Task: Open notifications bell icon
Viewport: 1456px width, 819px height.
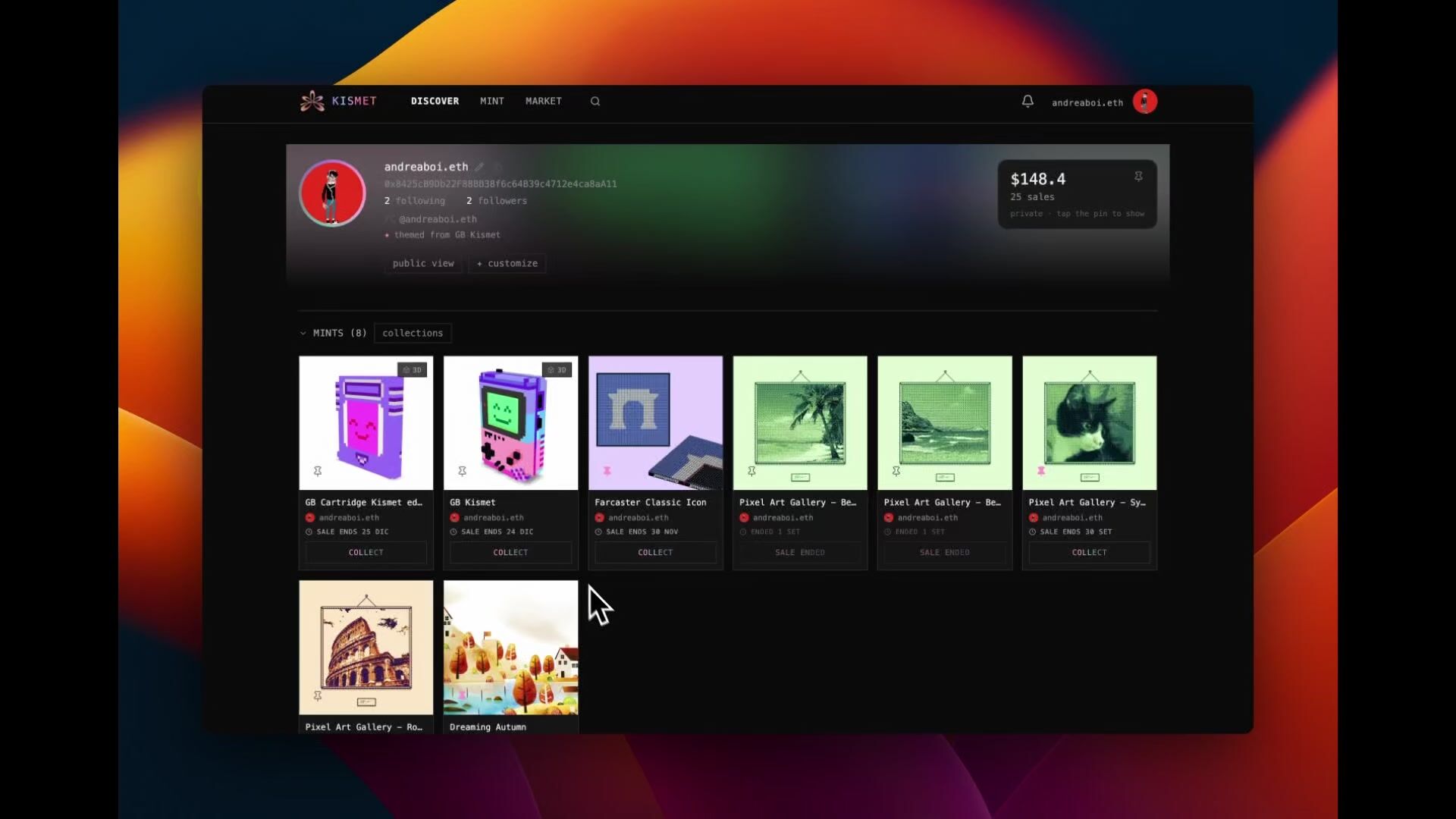Action: tap(1028, 101)
